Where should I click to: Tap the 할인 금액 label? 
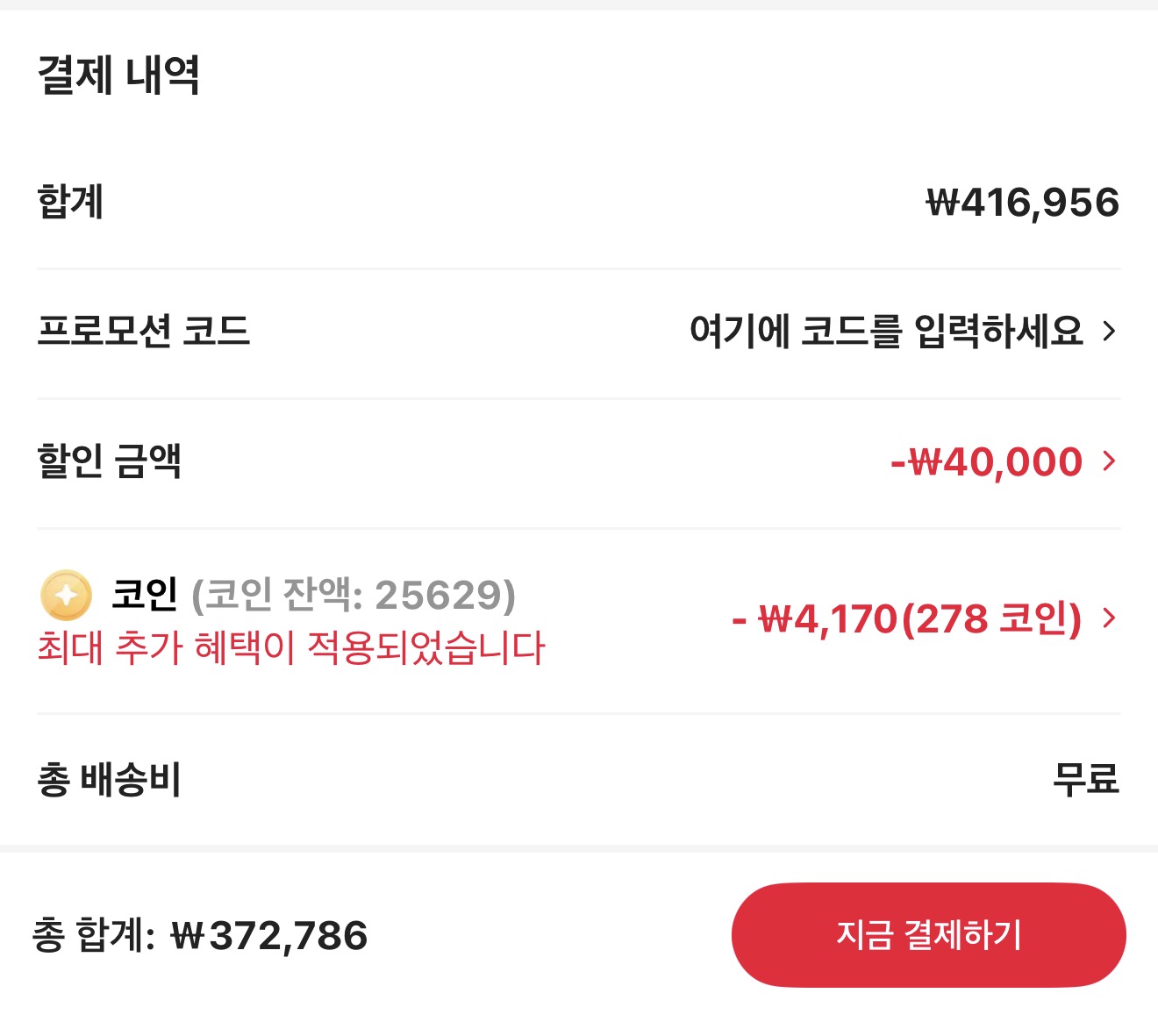pyautogui.click(x=109, y=461)
